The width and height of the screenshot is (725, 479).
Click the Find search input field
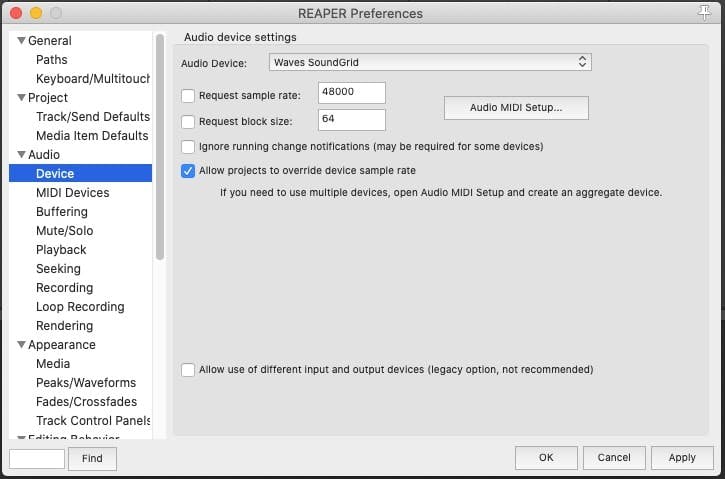(x=37, y=459)
